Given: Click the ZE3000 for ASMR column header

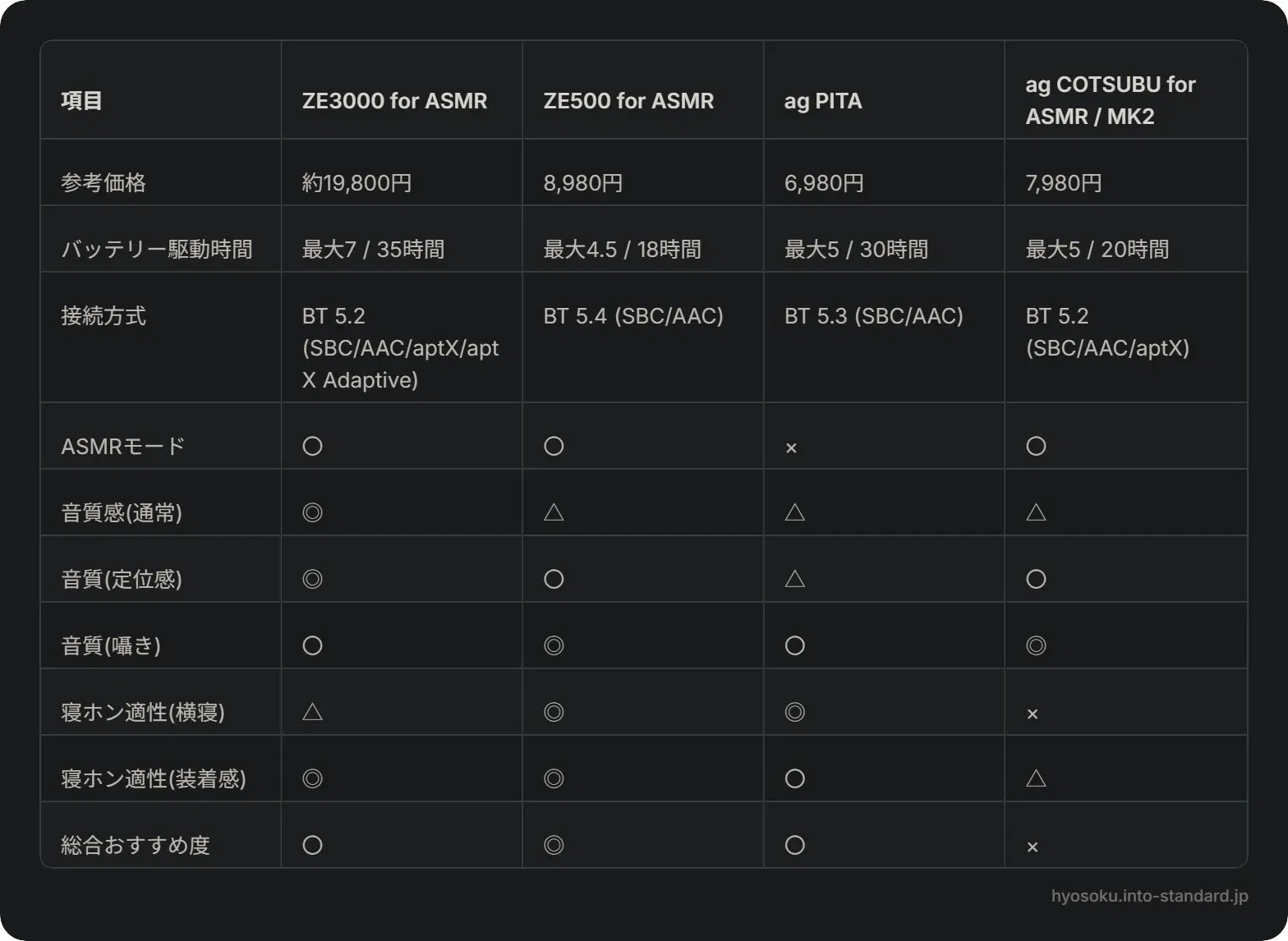Looking at the screenshot, I should point(394,101).
